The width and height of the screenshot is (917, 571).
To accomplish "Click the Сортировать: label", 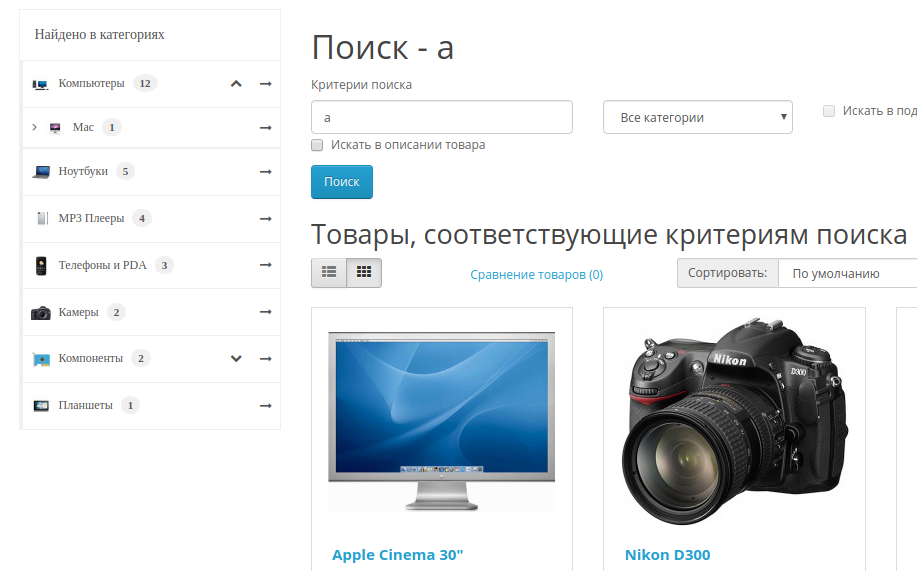I will [x=728, y=273].
